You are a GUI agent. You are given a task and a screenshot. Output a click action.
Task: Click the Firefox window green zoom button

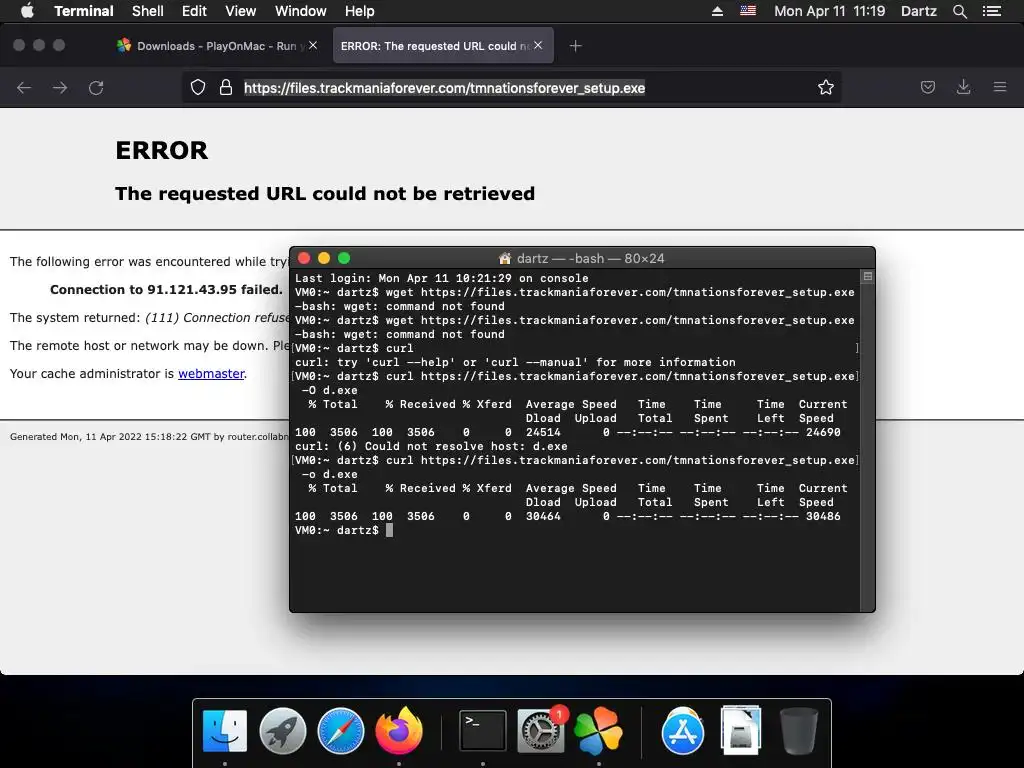click(59, 45)
